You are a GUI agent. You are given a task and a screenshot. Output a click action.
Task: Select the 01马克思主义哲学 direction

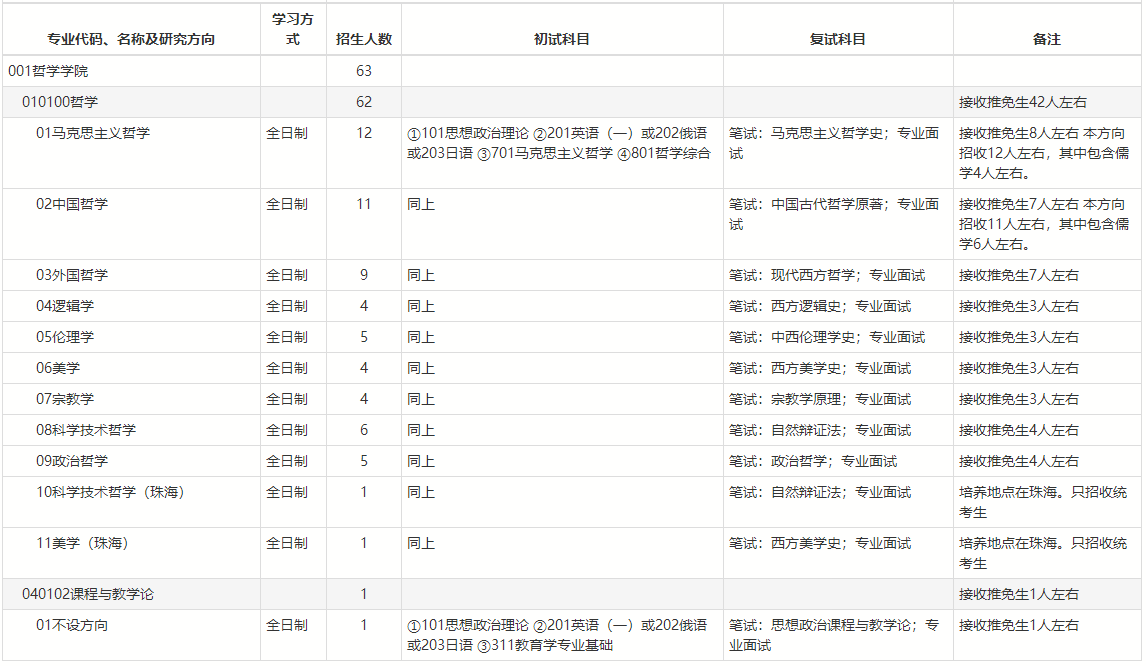tap(93, 133)
